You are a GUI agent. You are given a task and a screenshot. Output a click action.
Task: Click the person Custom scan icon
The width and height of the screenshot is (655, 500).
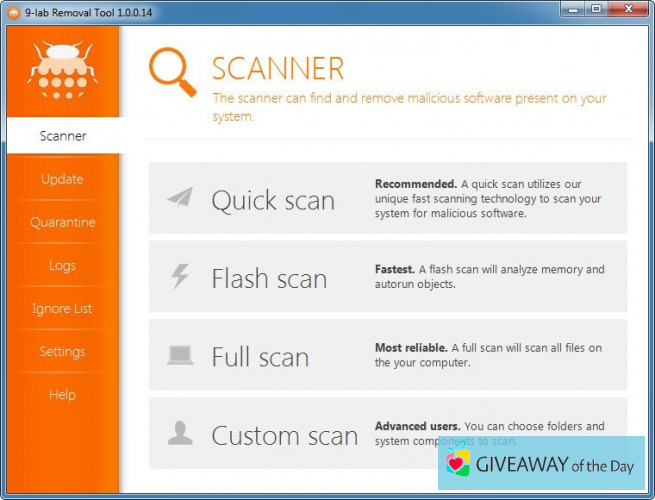coord(180,433)
